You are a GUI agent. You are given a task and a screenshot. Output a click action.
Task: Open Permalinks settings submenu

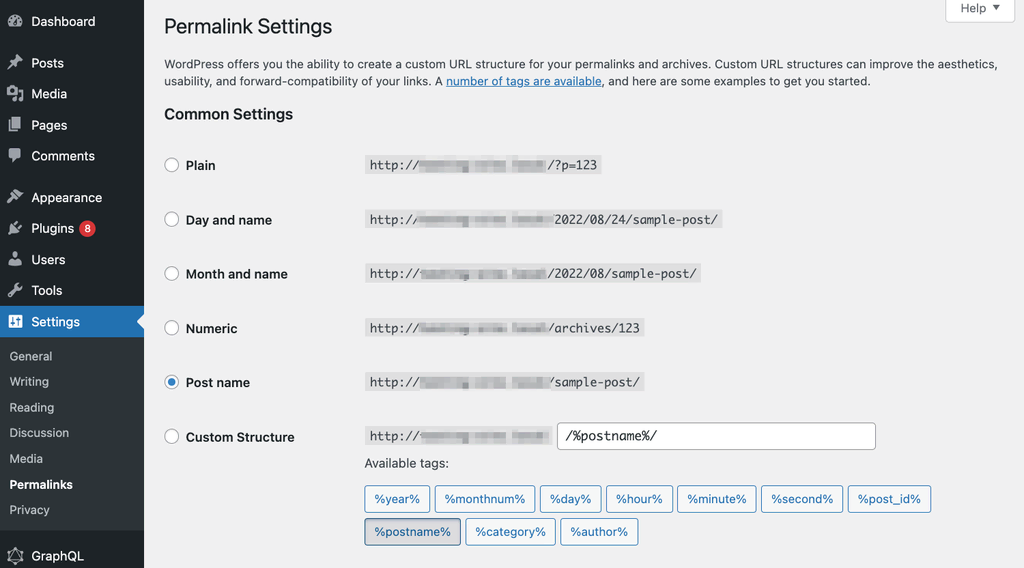[x=41, y=484]
